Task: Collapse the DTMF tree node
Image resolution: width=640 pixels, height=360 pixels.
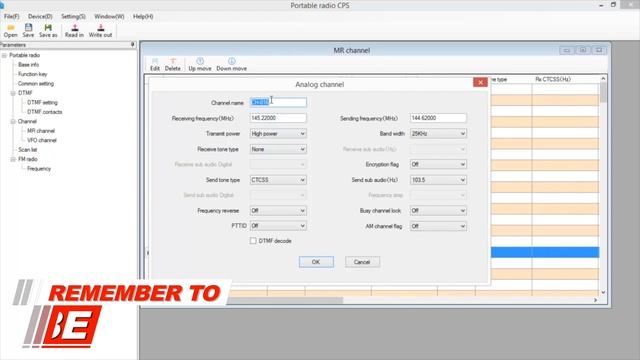Action: (13, 93)
